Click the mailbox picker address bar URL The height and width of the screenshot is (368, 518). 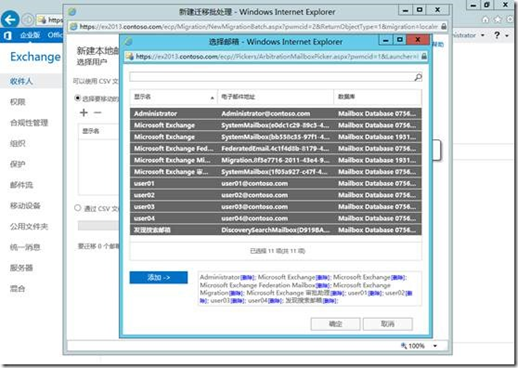[277, 56]
